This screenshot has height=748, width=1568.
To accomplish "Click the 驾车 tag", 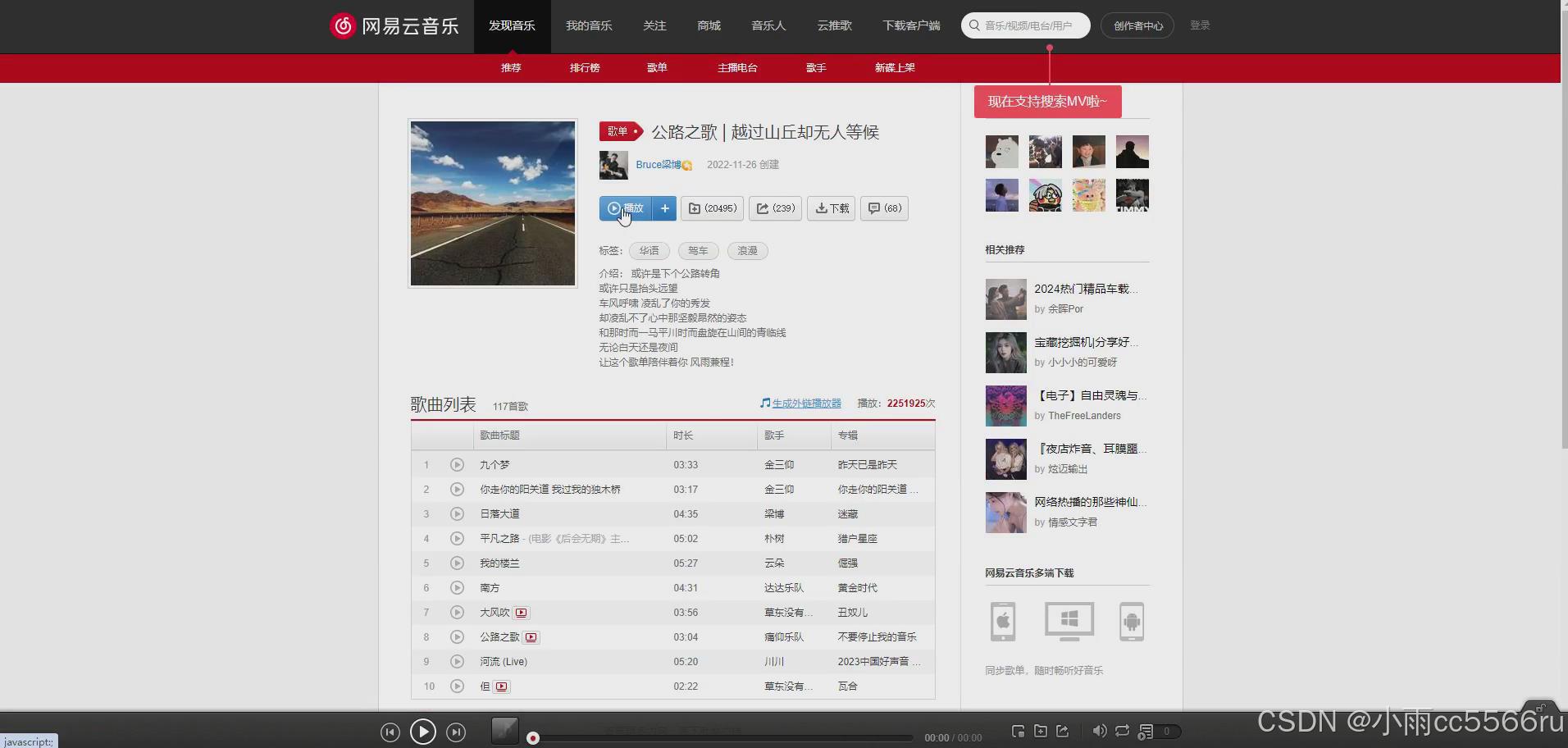I will 699,251.
